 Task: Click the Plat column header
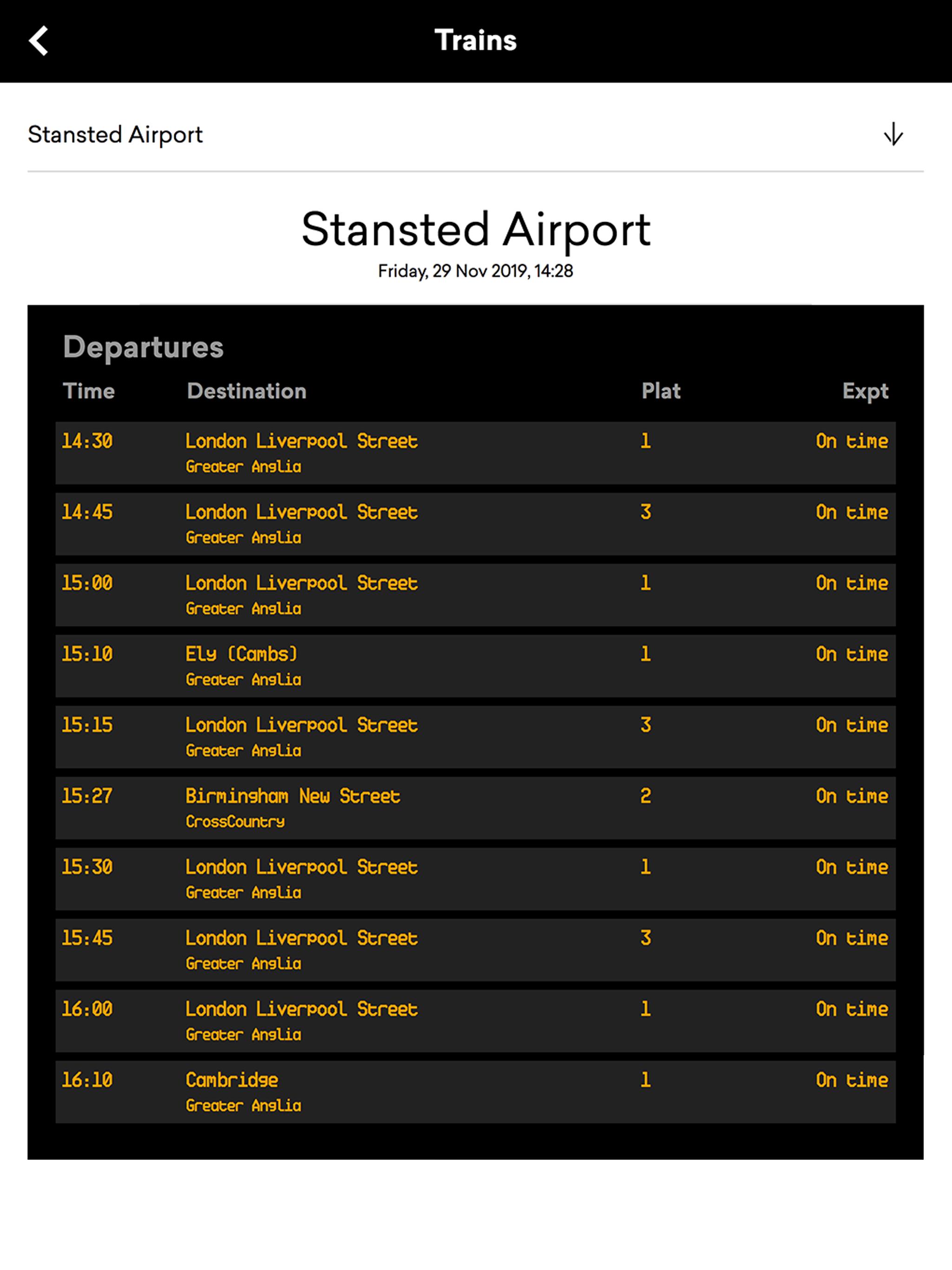tap(661, 391)
